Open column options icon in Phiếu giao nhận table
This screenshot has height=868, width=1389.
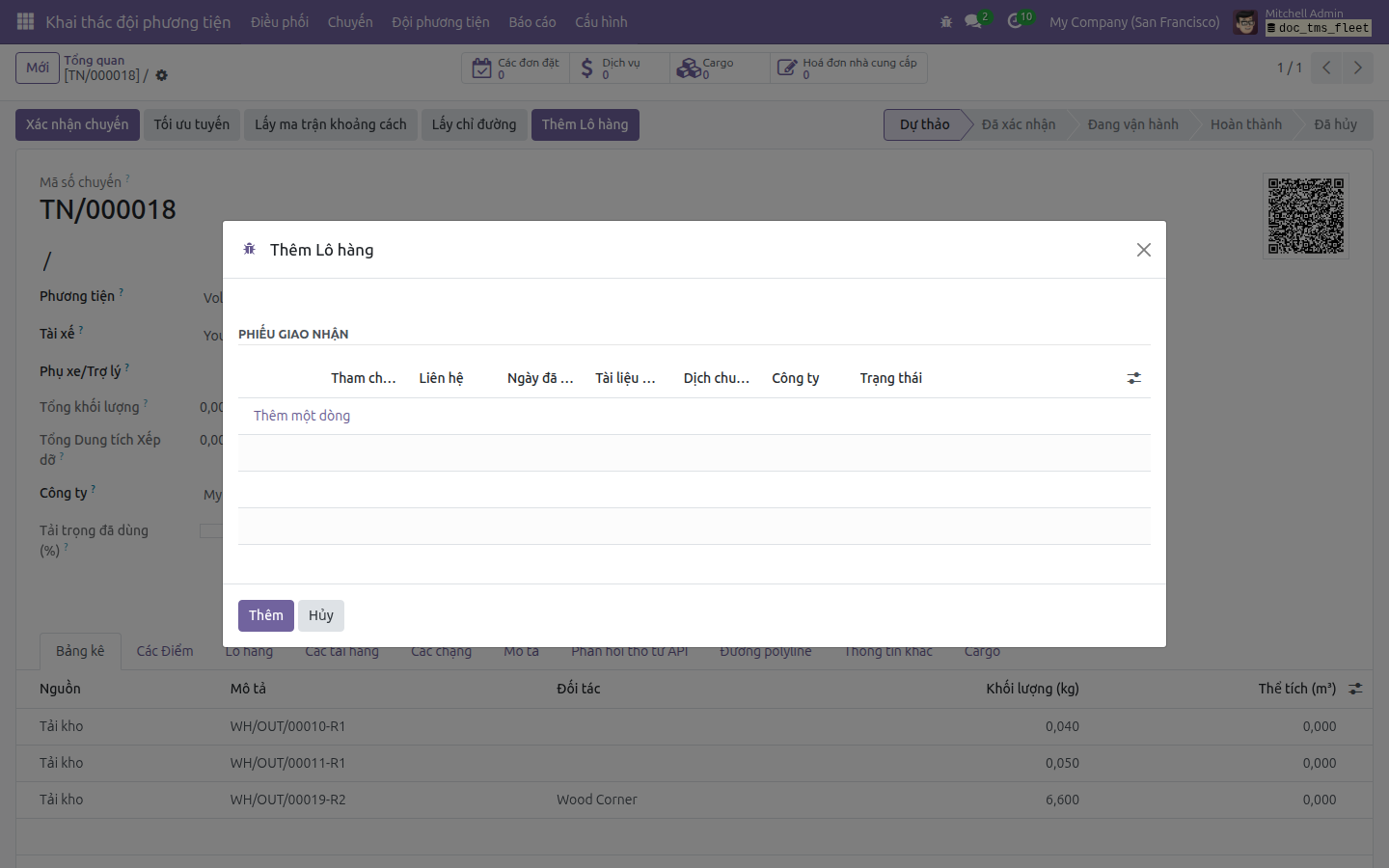coord(1134,378)
